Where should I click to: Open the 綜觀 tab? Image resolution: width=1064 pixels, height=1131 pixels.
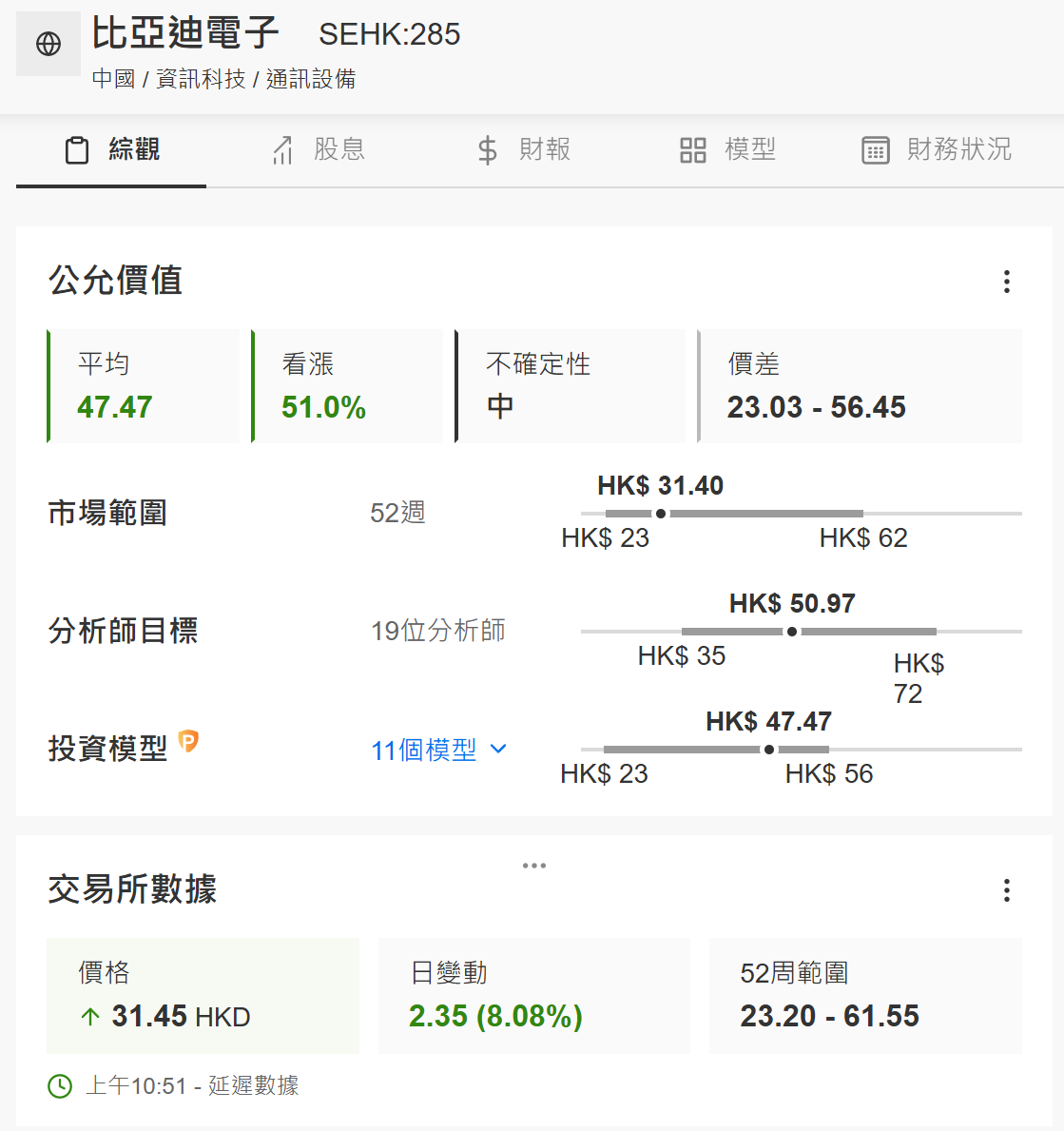pyautogui.click(x=112, y=150)
